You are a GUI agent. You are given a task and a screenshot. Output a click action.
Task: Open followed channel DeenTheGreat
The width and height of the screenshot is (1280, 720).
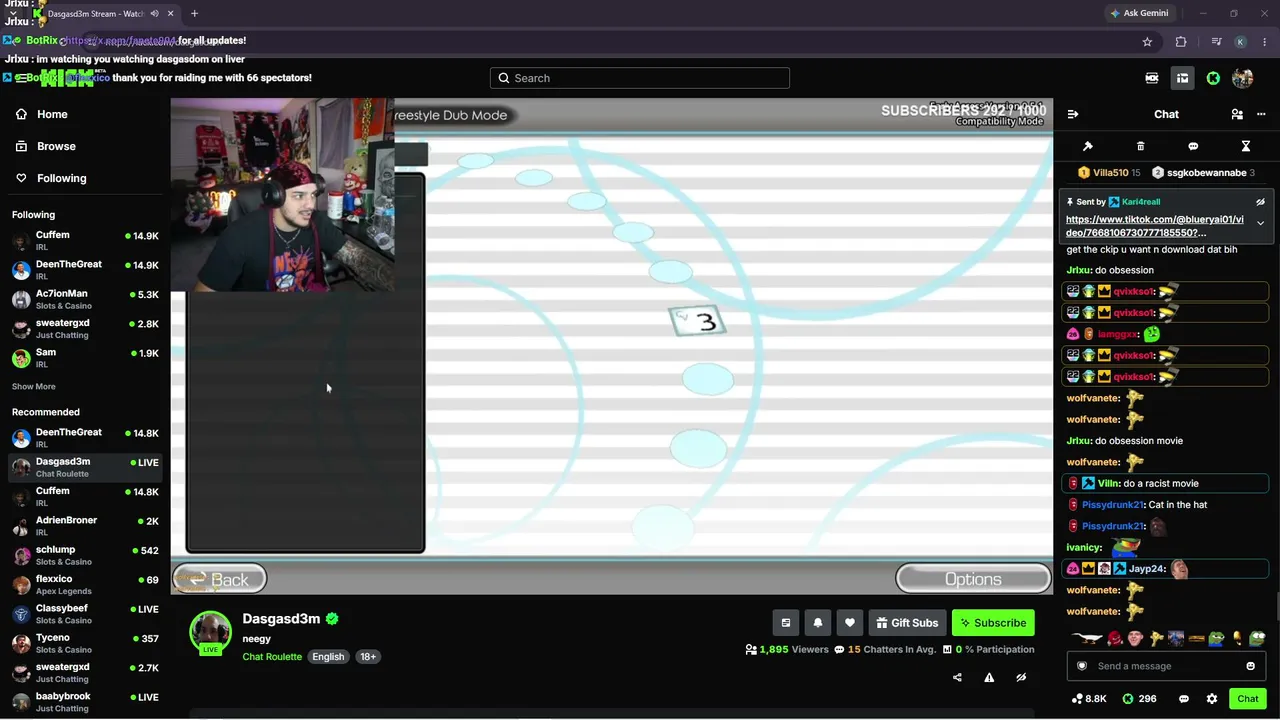click(x=85, y=270)
